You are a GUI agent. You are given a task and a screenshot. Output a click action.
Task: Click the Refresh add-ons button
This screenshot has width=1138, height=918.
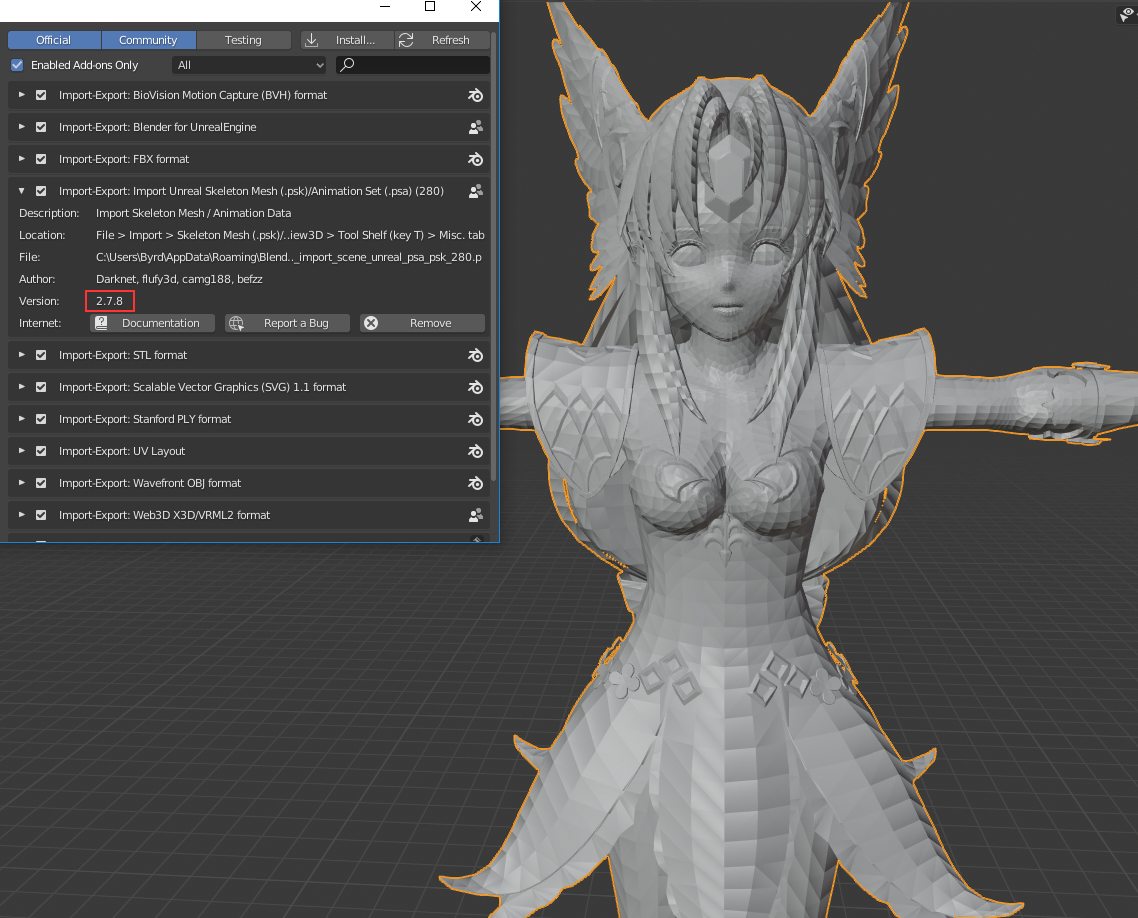click(443, 40)
